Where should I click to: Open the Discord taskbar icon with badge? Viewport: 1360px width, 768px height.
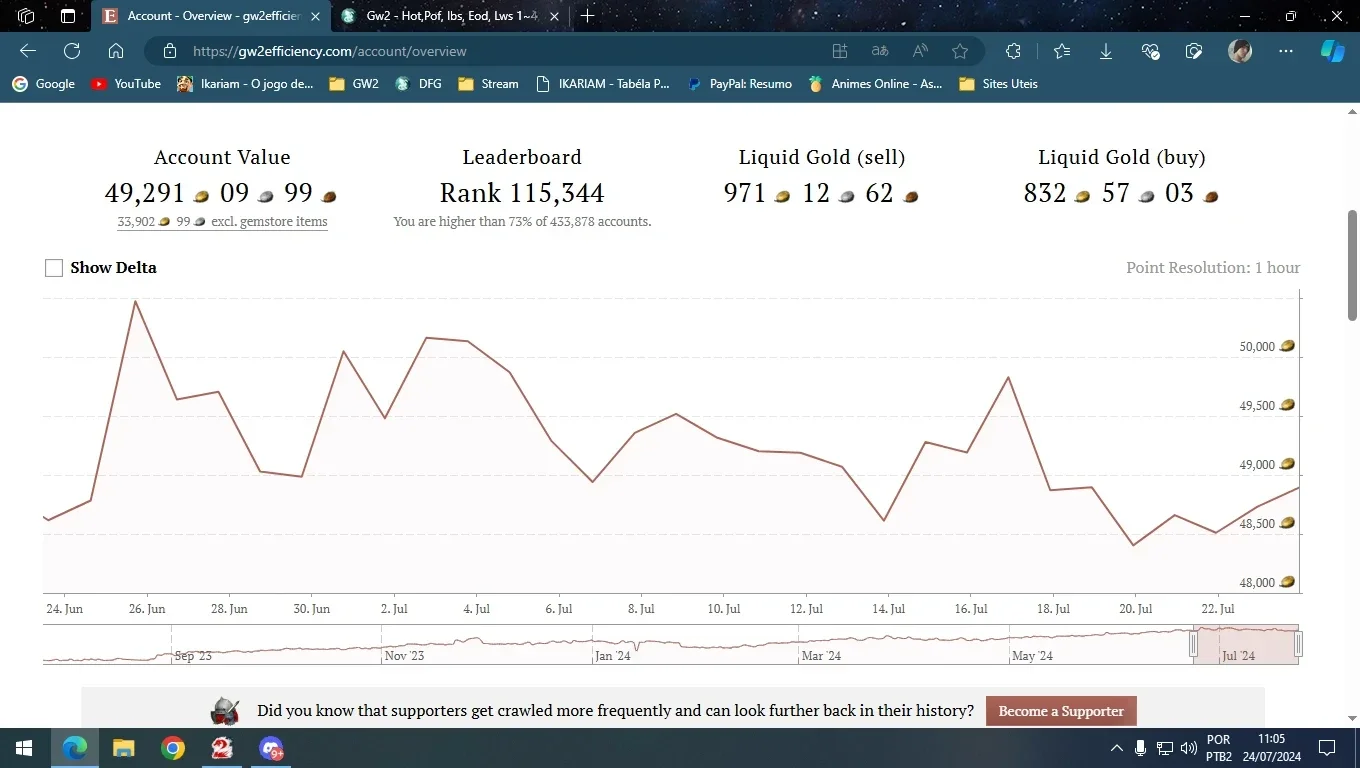click(271, 748)
